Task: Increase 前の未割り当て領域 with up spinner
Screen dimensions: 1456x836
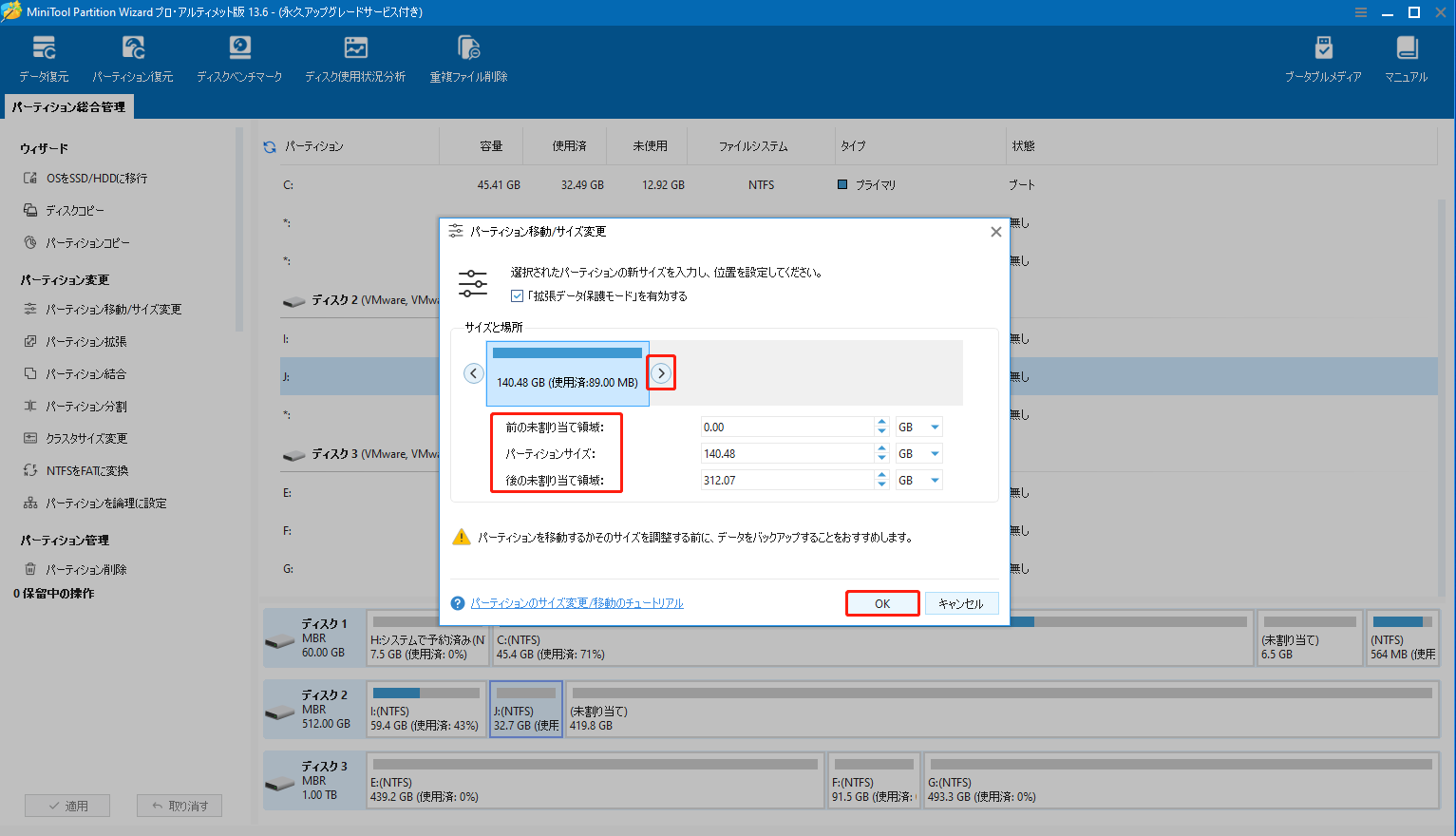Action: point(882,423)
